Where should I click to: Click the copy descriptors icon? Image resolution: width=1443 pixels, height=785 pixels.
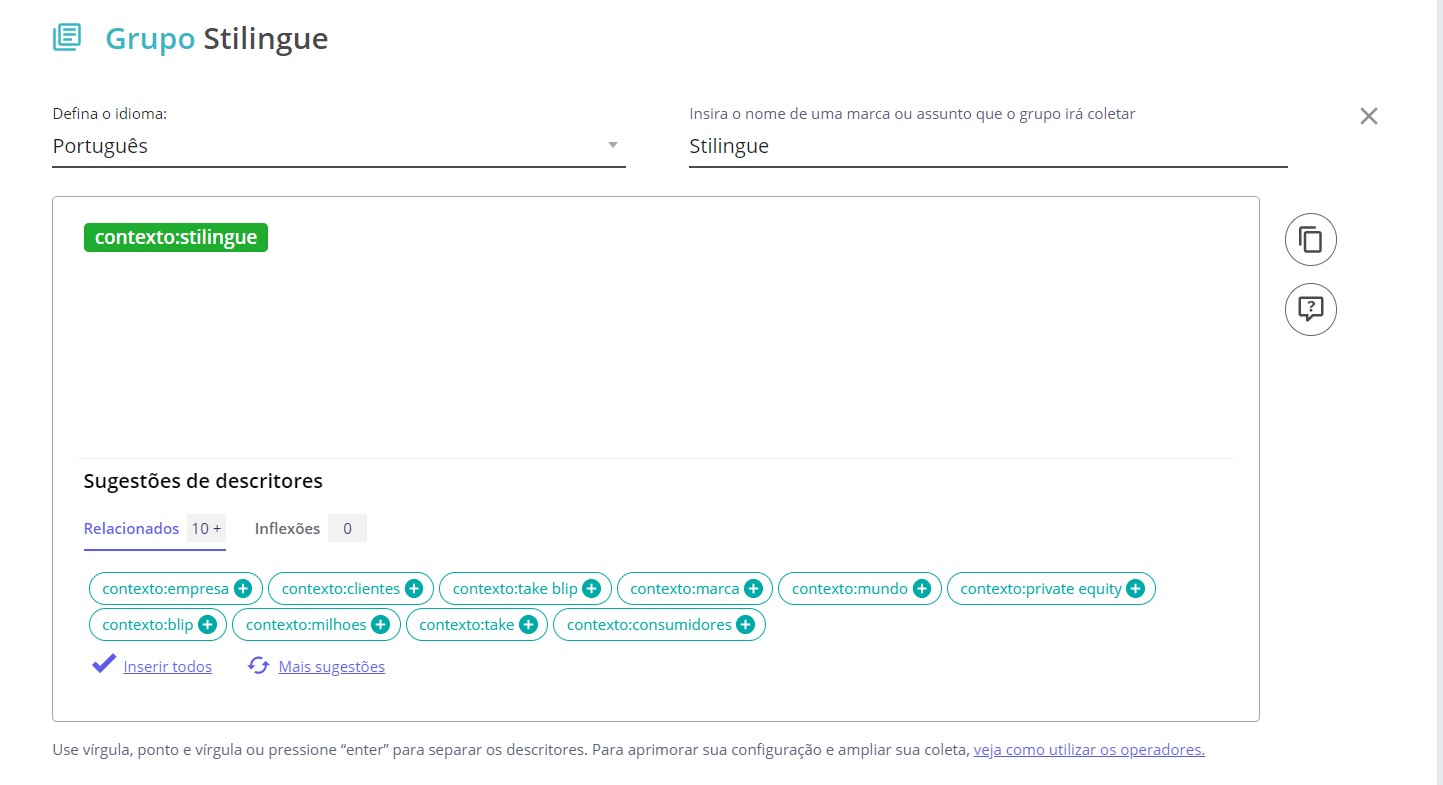[1310, 240]
